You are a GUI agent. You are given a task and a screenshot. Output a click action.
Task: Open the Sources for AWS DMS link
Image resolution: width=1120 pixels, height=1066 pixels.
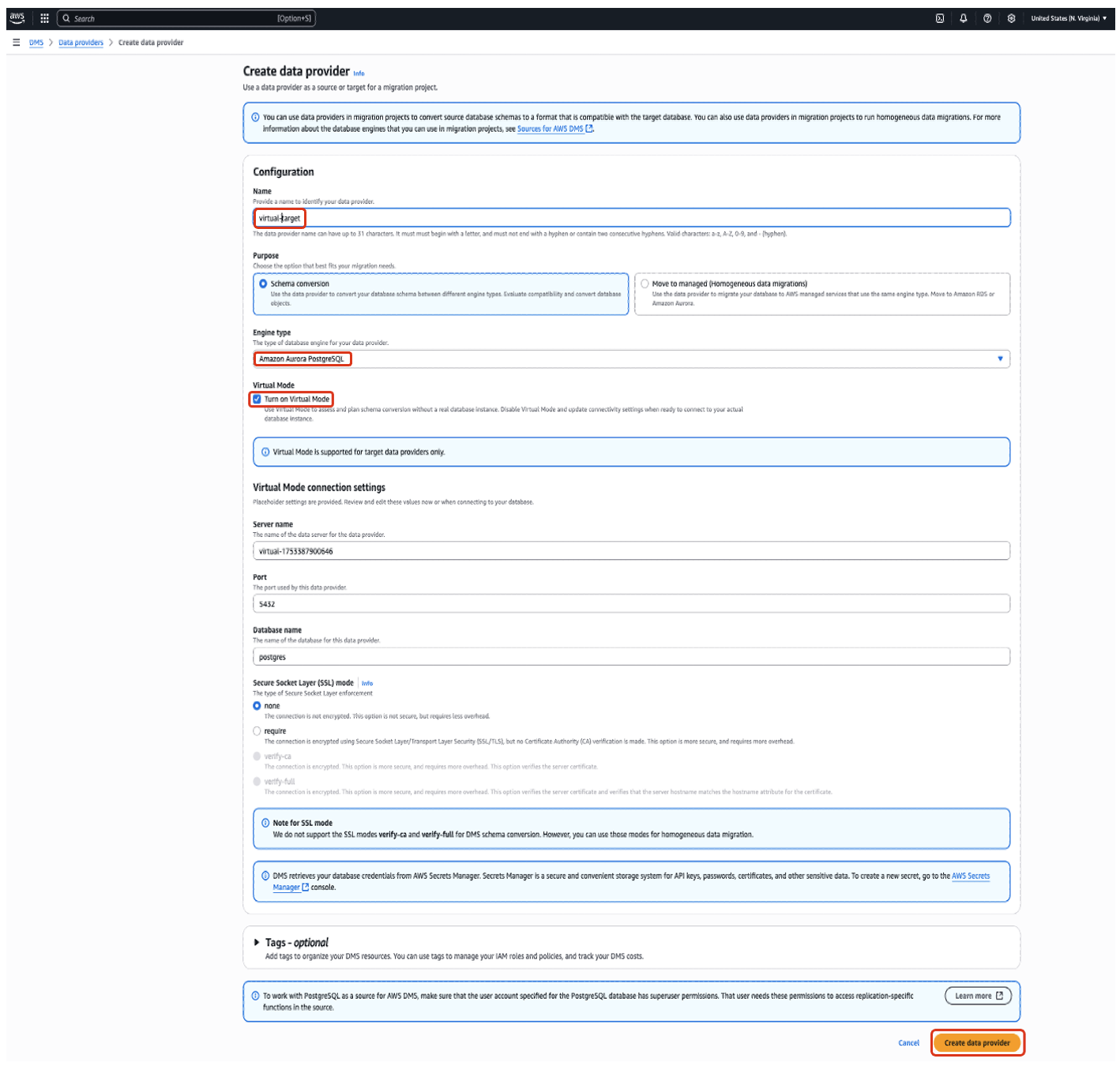pyautogui.click(x=554, y=129)
